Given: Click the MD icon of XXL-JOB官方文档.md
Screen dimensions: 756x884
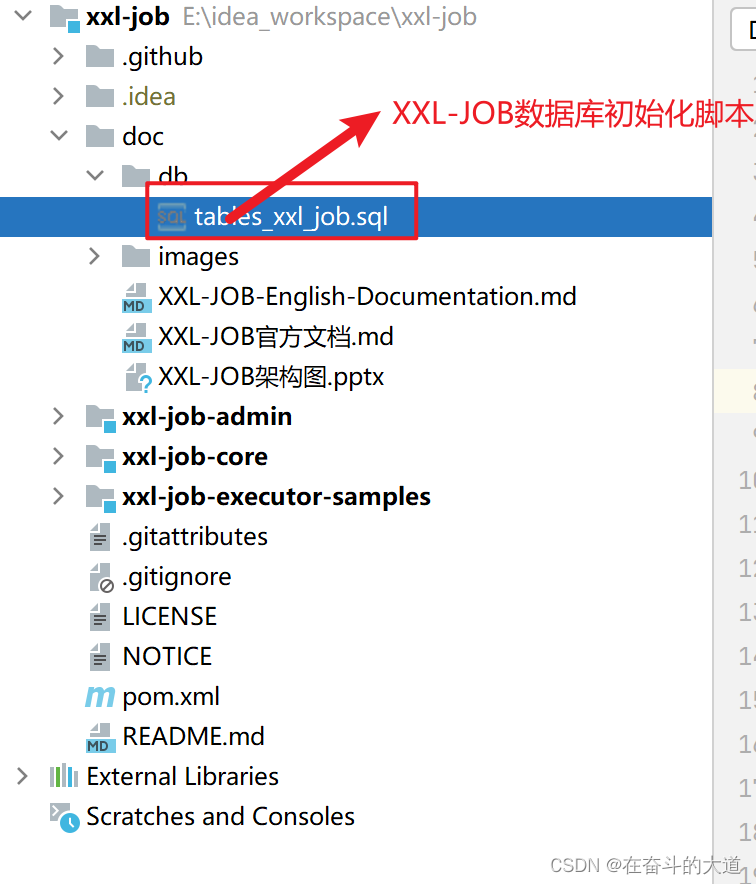Looking at the screenshot, I should (x=136, y=338).
